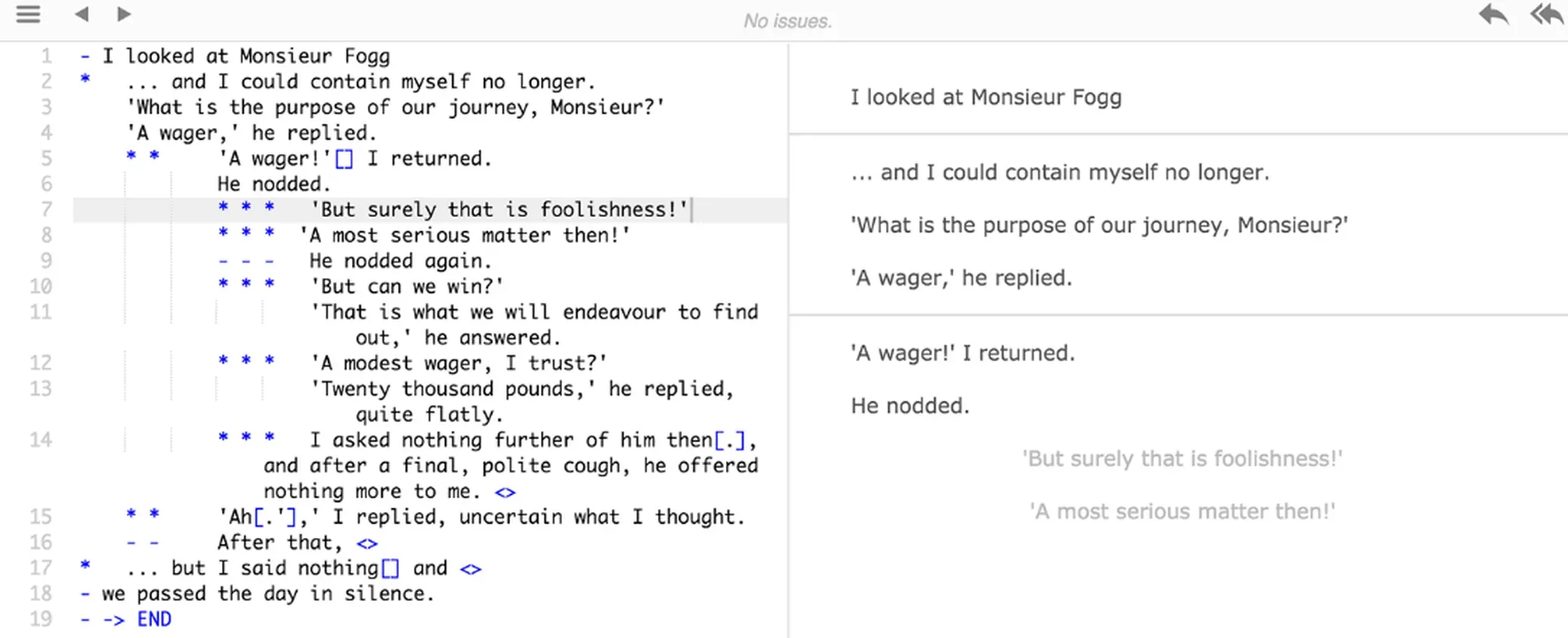
Task: Click the glue marker after 'nothing[] and'
Action: tap(470, 569)
